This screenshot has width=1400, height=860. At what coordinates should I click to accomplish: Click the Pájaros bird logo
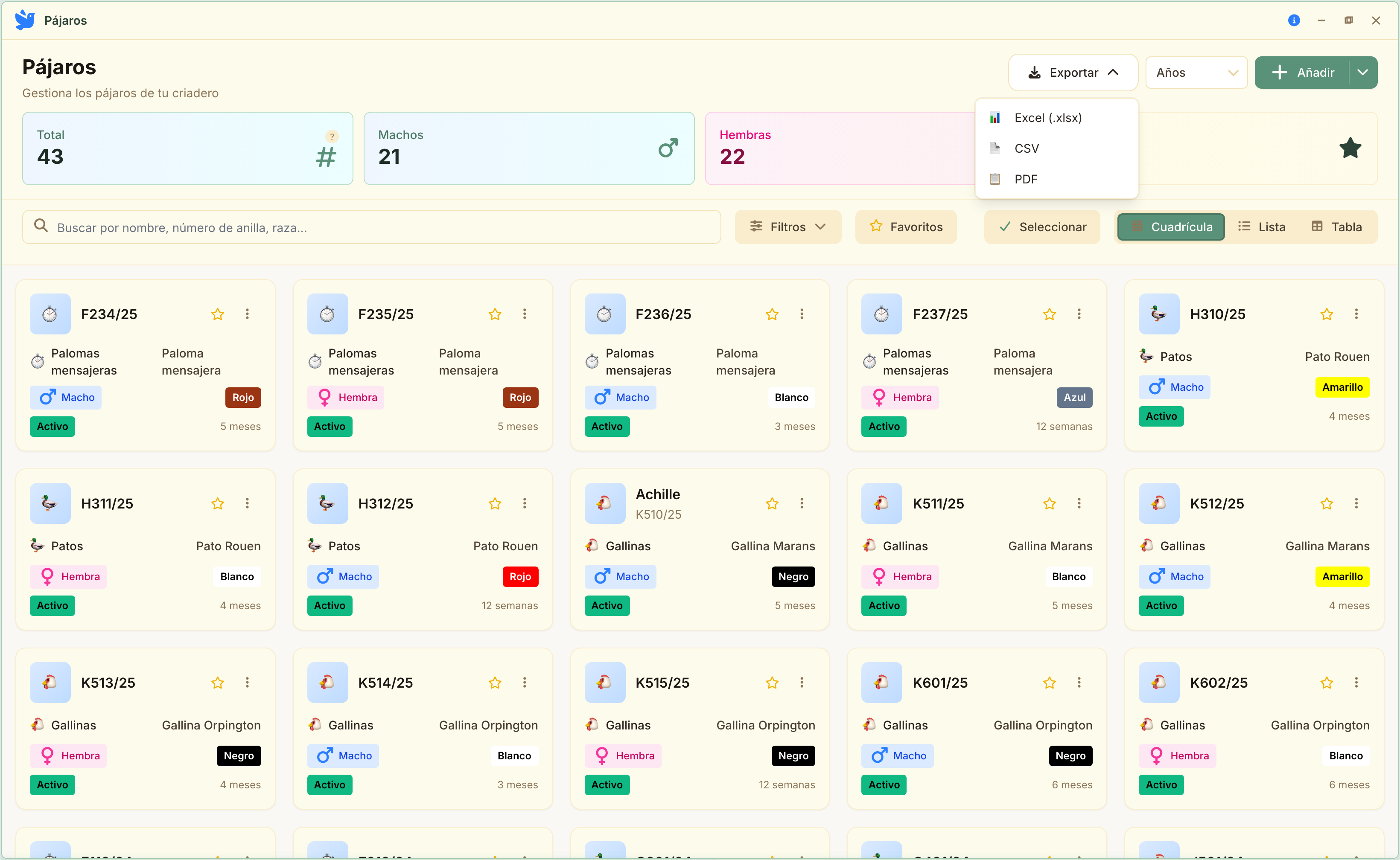25,20
